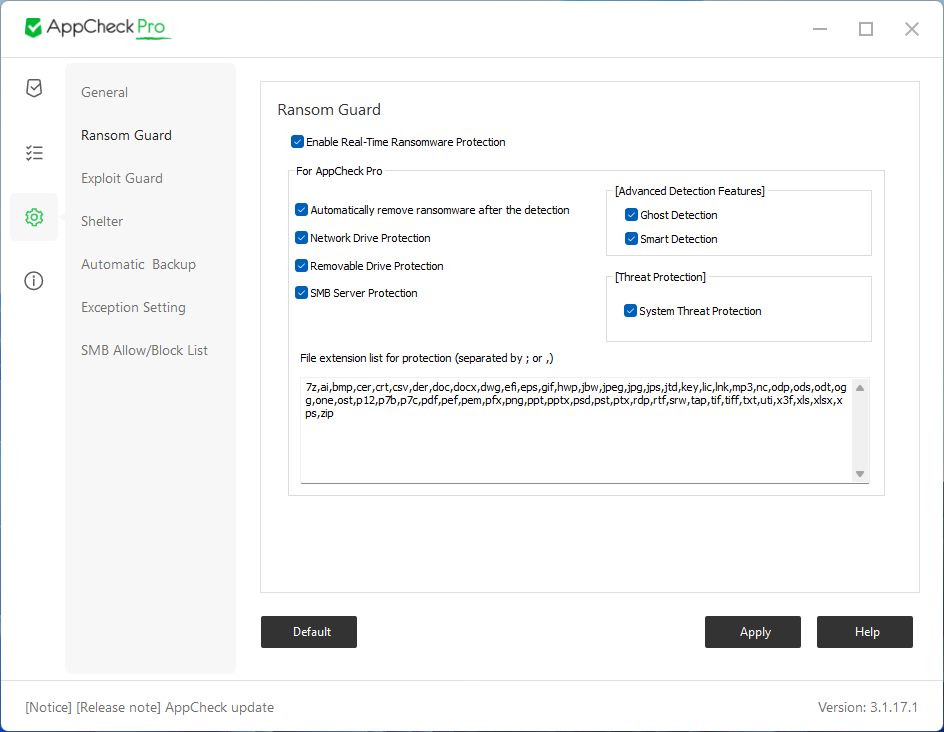Toggle System Threat Protection checkbox
This screenshot has width=944, height=732.
coord(630,311)
